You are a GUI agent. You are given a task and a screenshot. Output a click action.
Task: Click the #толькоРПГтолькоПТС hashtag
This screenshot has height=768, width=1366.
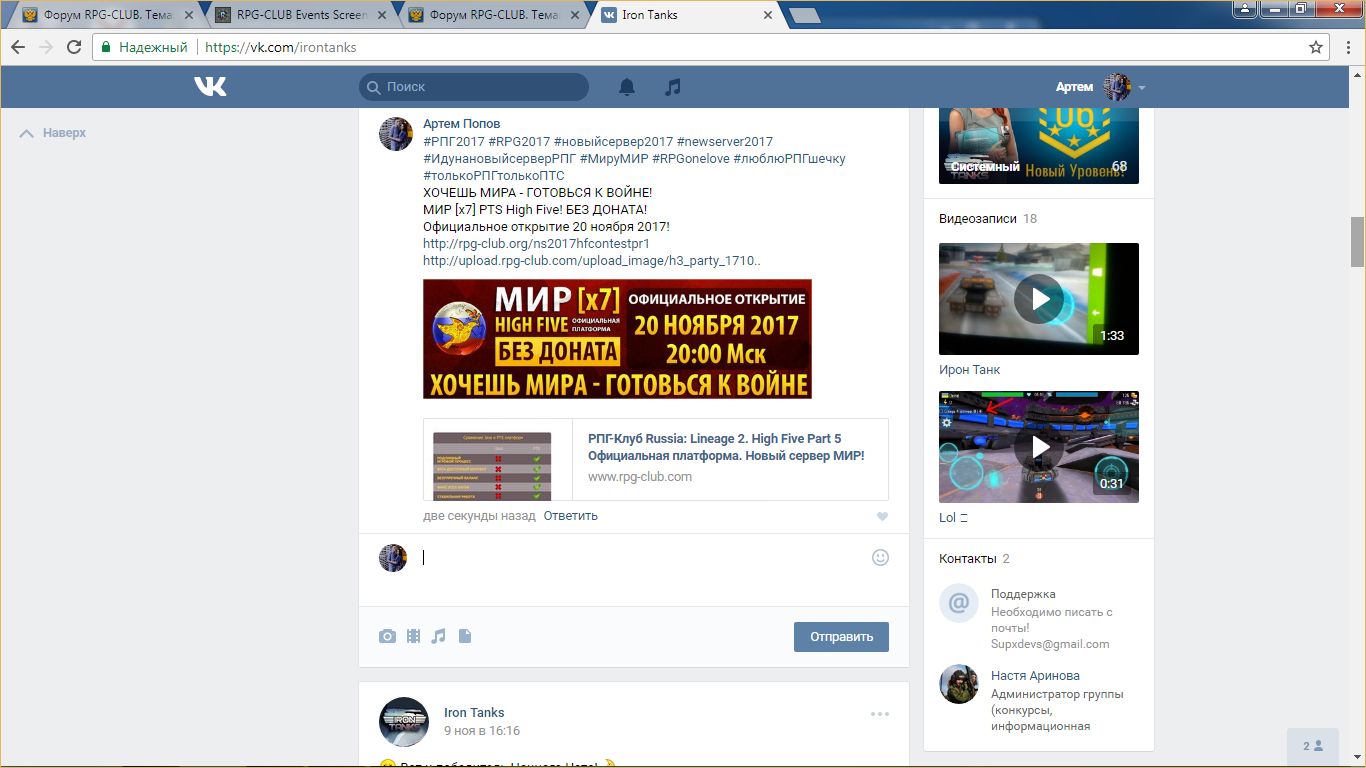(494, 175)
